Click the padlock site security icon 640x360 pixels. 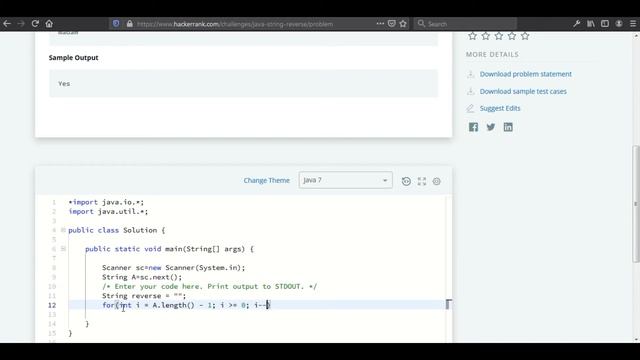[130, 24]
